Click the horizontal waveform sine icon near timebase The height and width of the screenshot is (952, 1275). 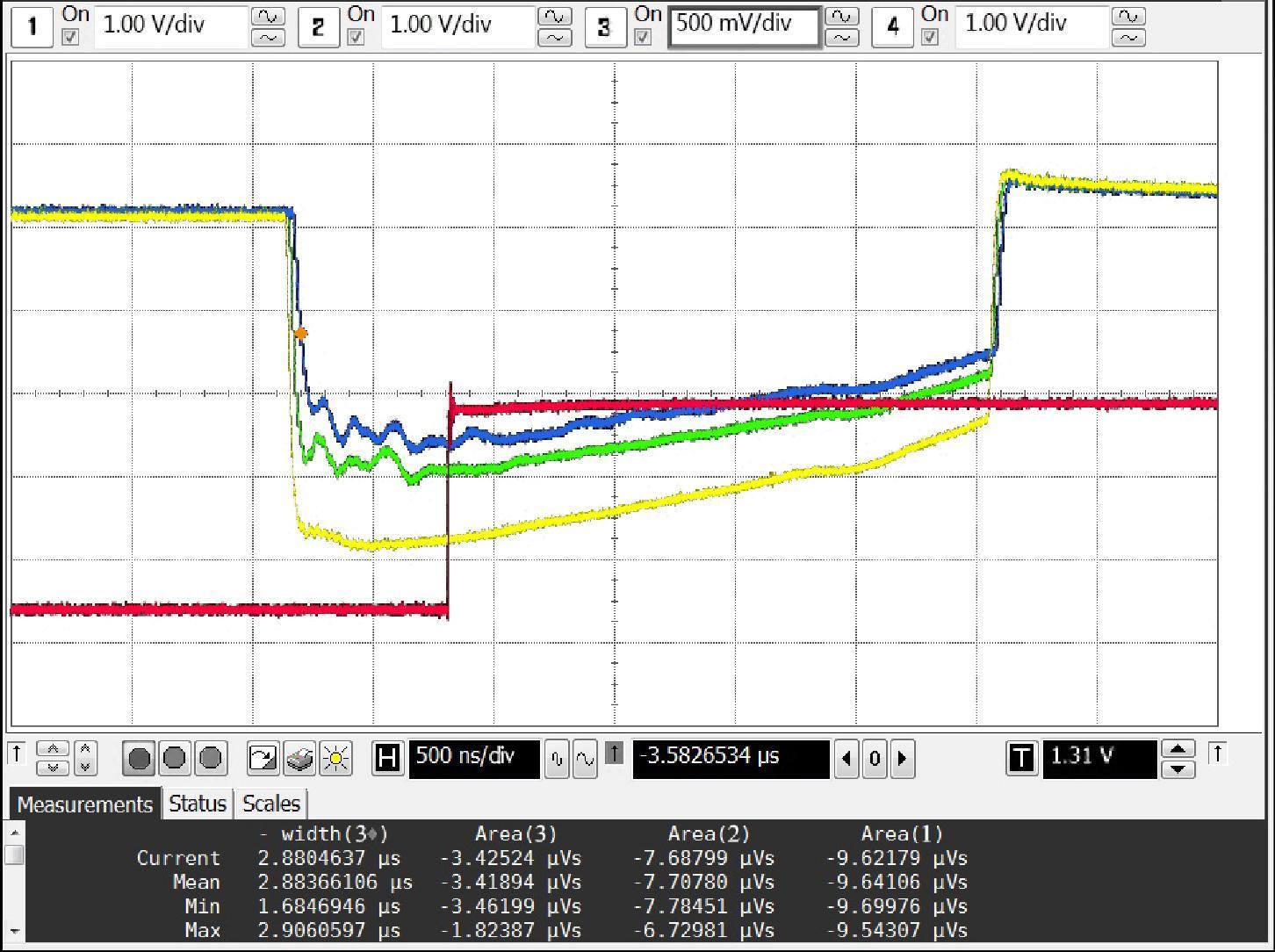[x=586, y=758]
